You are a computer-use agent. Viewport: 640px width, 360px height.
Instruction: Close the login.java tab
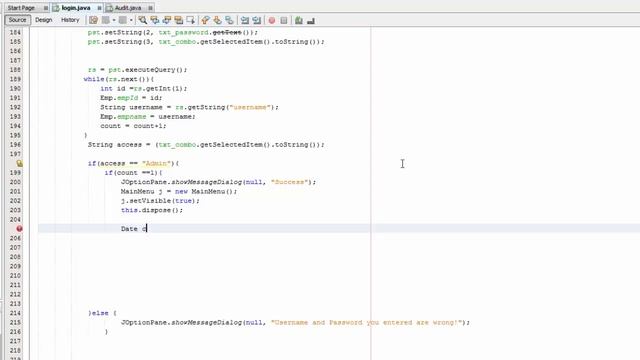[99, 8]
